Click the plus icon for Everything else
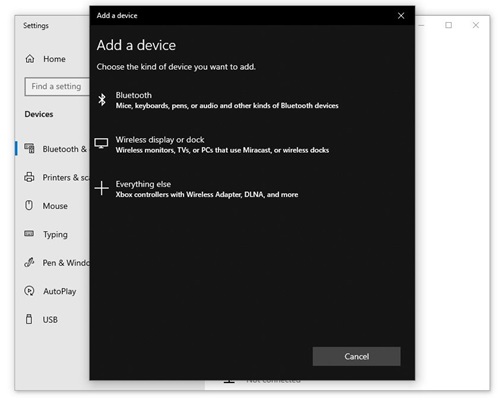Viewport: 500px width, 403px height. [101, 188]
